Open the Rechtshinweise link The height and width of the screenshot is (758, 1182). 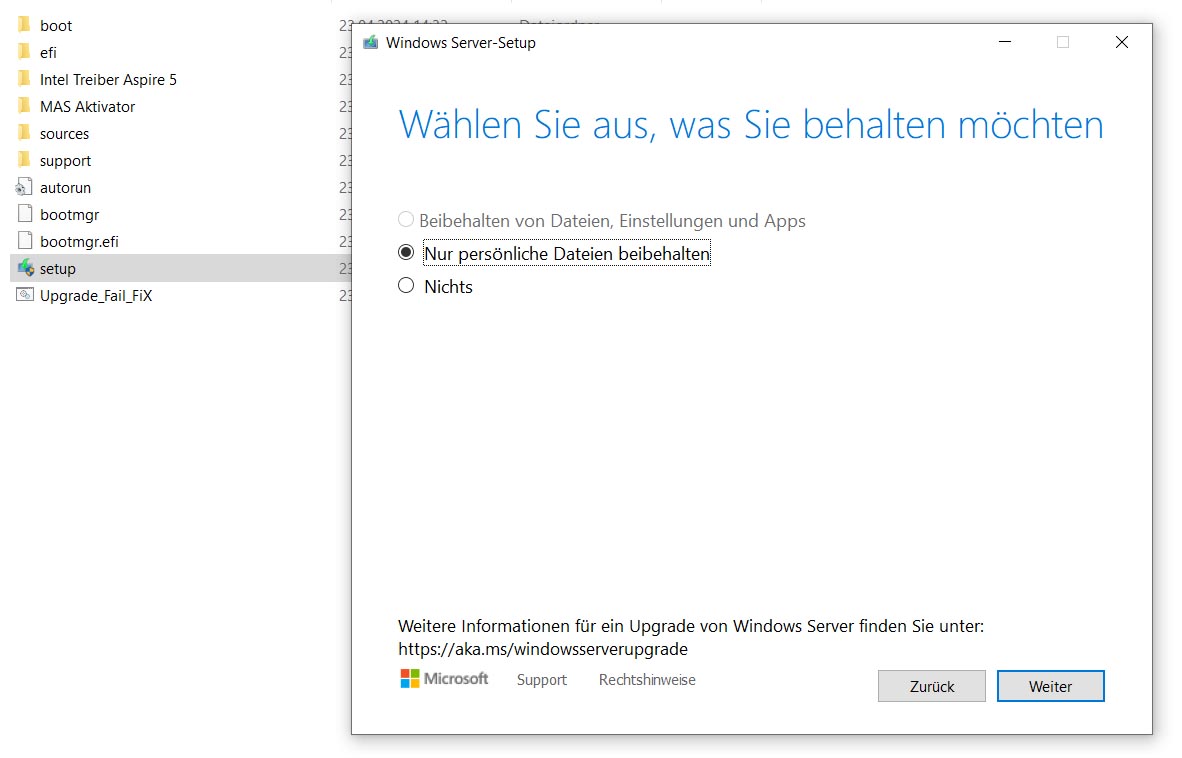(647, 680)
